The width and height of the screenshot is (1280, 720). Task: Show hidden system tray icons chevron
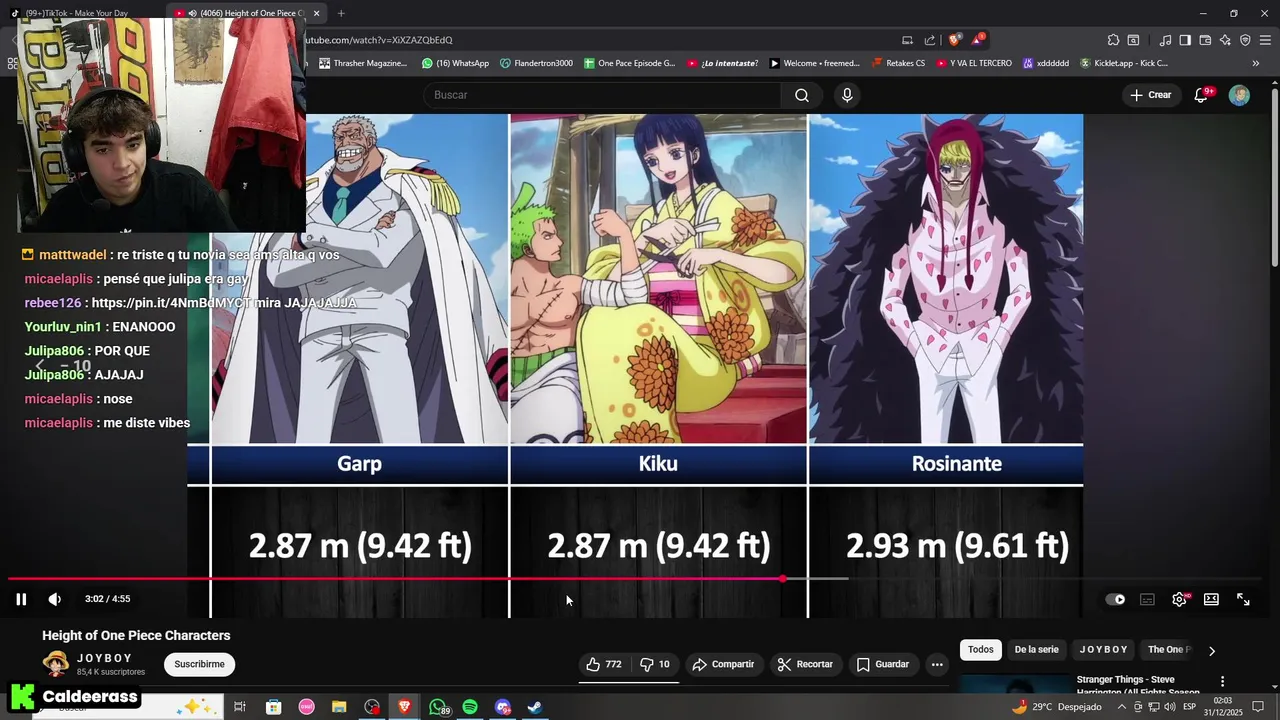(x=1122, y=707)
